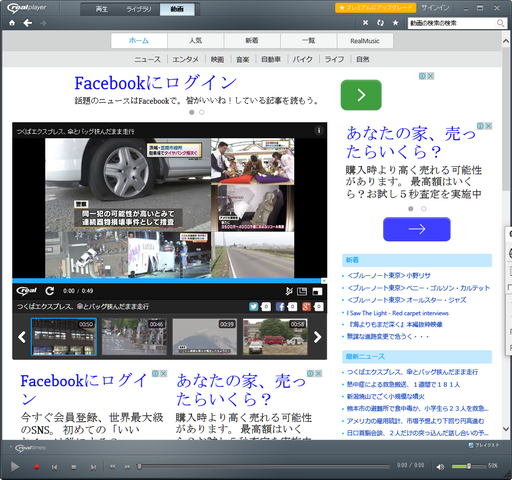Click the Stop button in bottom bar
Image resolution: width=512 pixels, height=480 pixels.
74,467
